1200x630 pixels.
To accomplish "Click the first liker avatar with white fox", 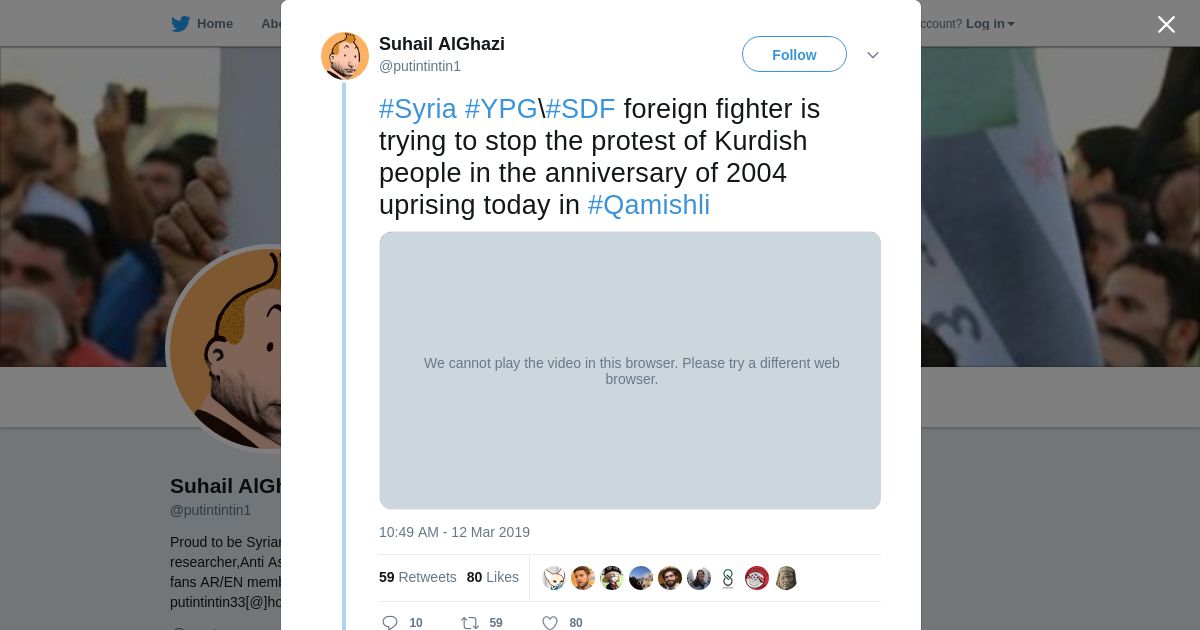I will tap(554, 578).
